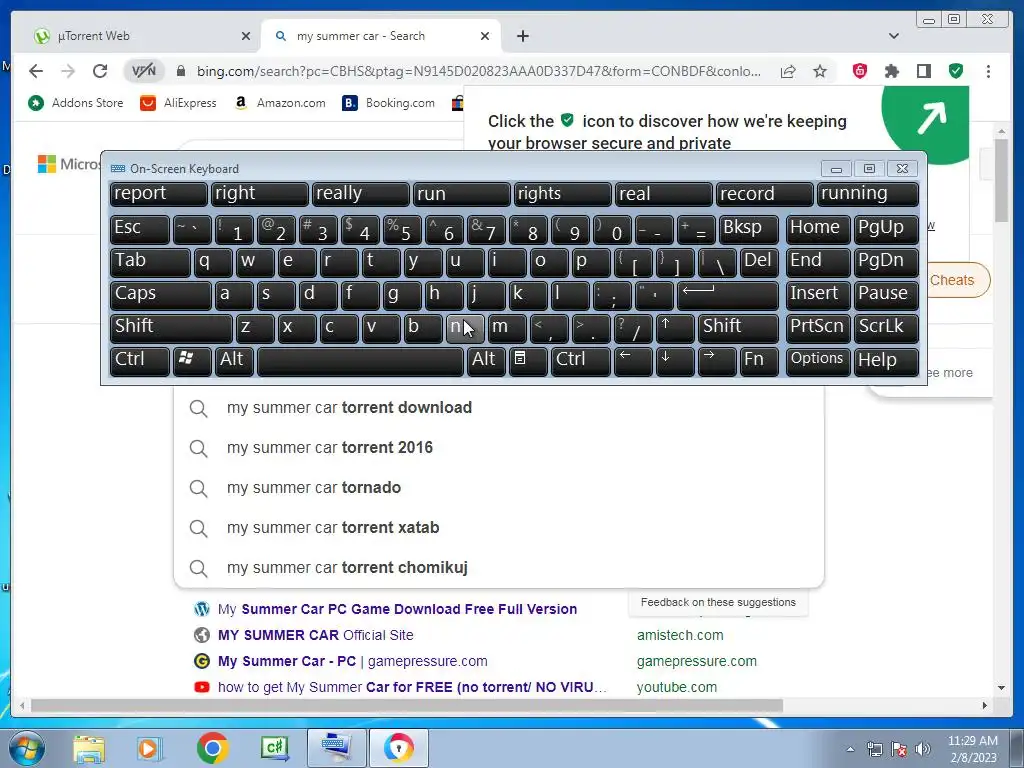Click the left arrow key on keyboard
This screenshot has height=768, width=1024.
coord(633,360)
